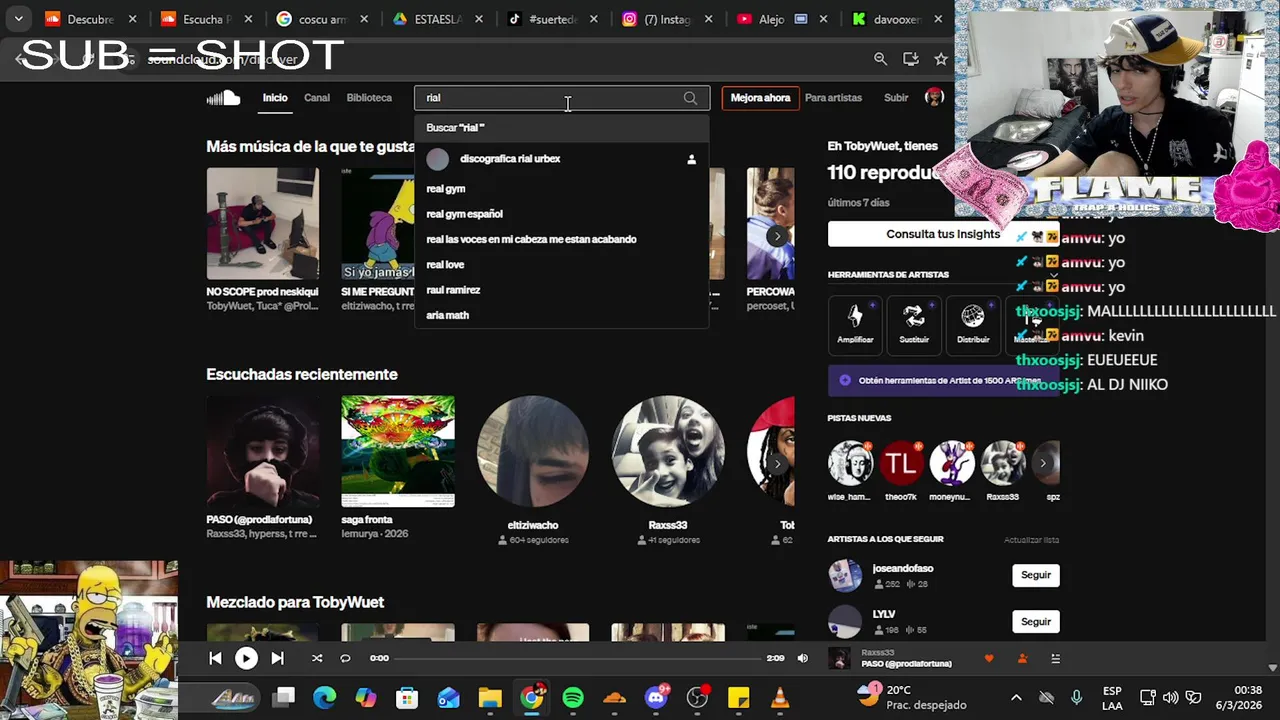Image resolution: width=1280 pixels, height=720 pixels.
Task: Open eltiziwacho artist avatar
Action: coord(533,451)
